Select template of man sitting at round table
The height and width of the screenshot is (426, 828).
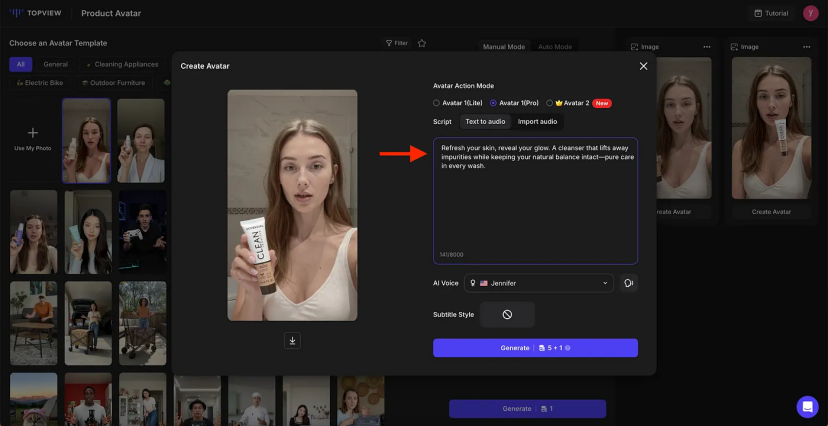click(33, 323)
